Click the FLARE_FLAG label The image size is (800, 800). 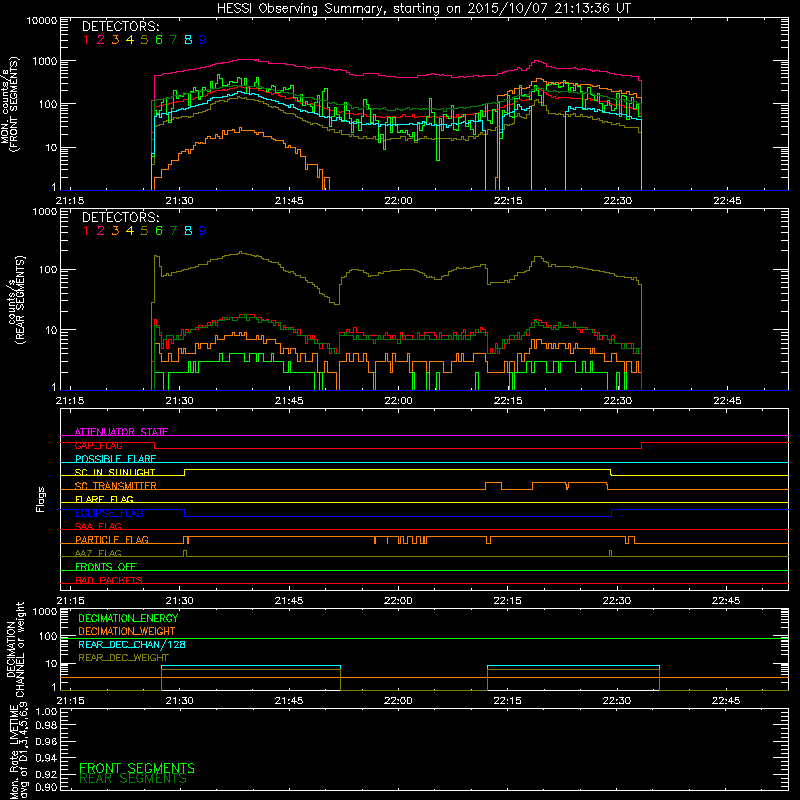click(104, 499)
